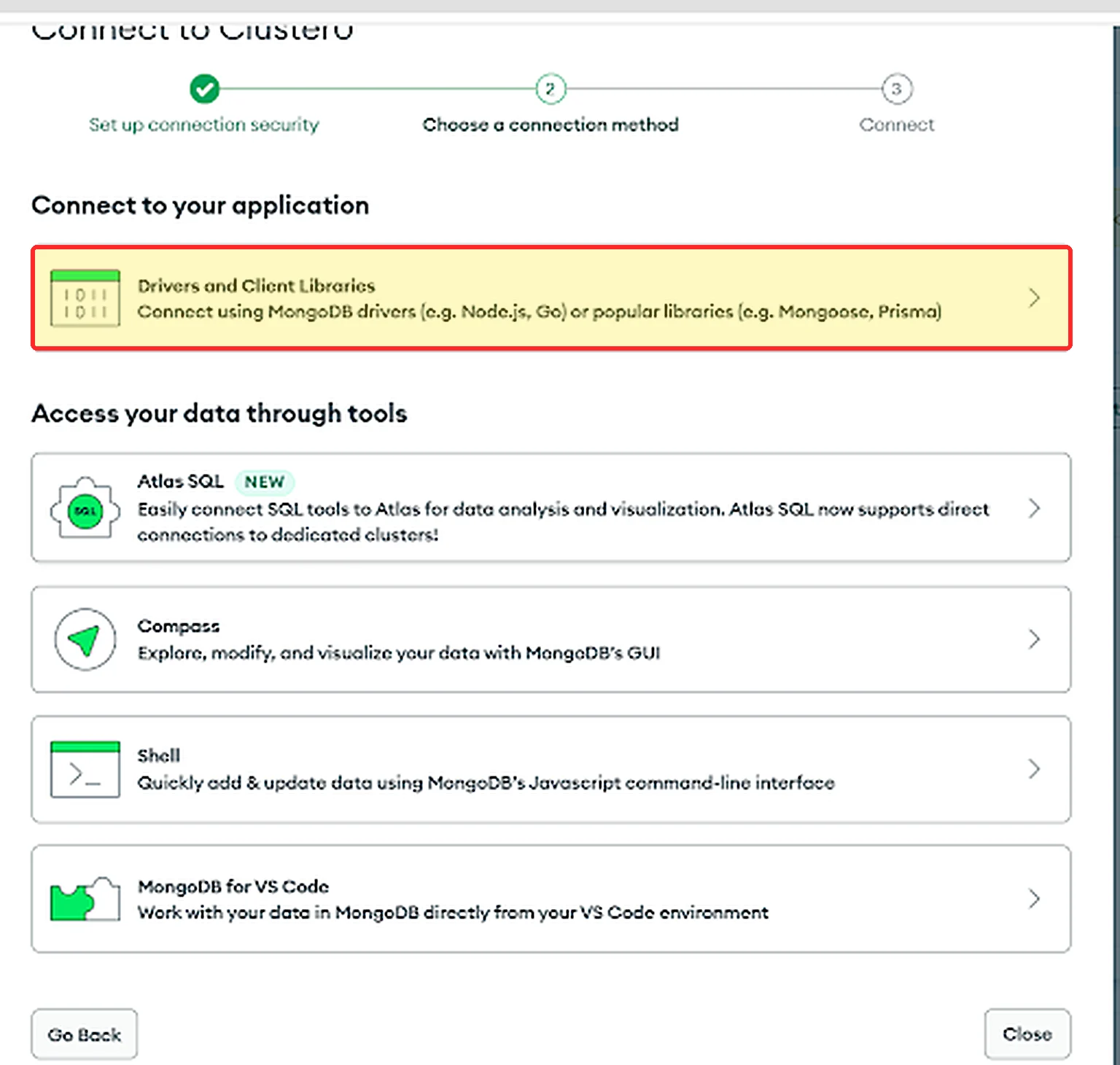Open the Compass connection option title
Viewport: 1120px width, 1065px height.
pos(179,626)
